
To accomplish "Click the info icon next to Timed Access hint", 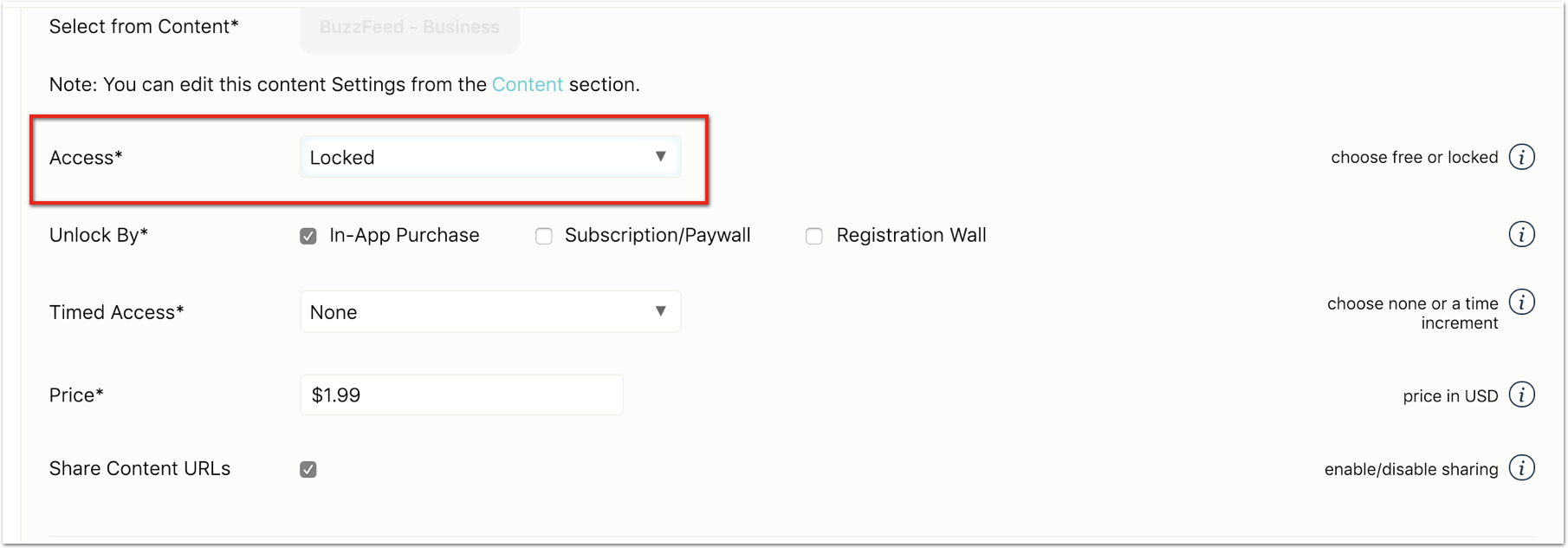I will [1521, 302].
